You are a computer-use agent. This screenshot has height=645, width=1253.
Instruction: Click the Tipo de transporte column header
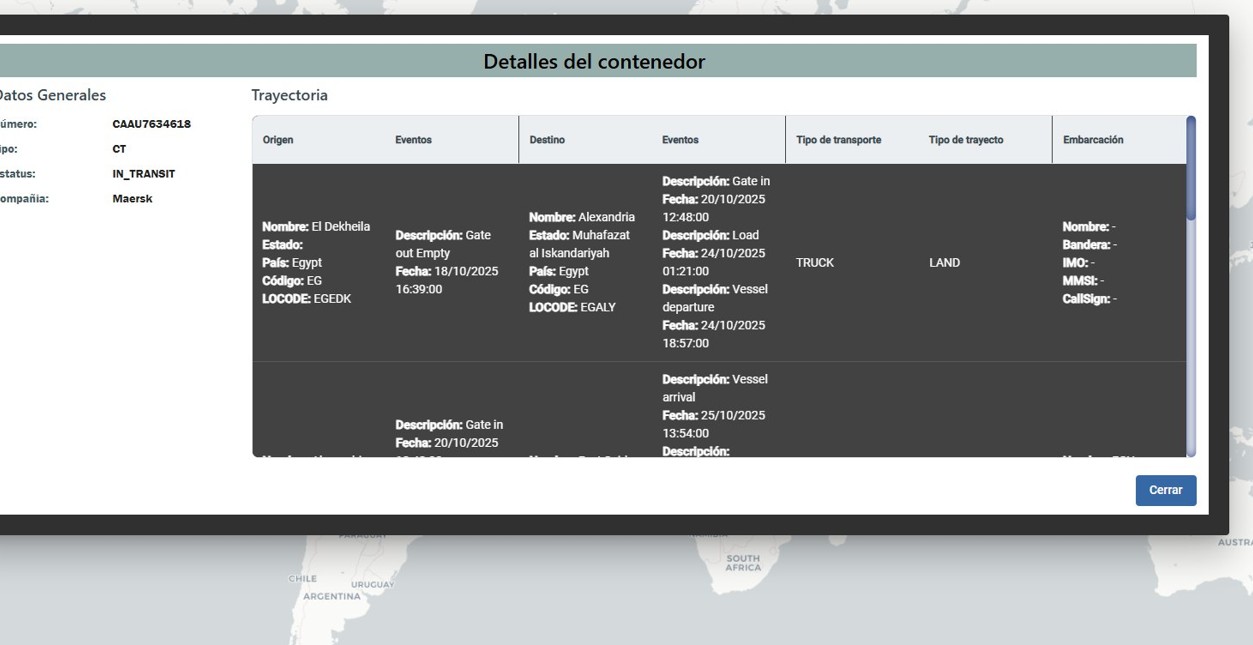click(838, 140)
